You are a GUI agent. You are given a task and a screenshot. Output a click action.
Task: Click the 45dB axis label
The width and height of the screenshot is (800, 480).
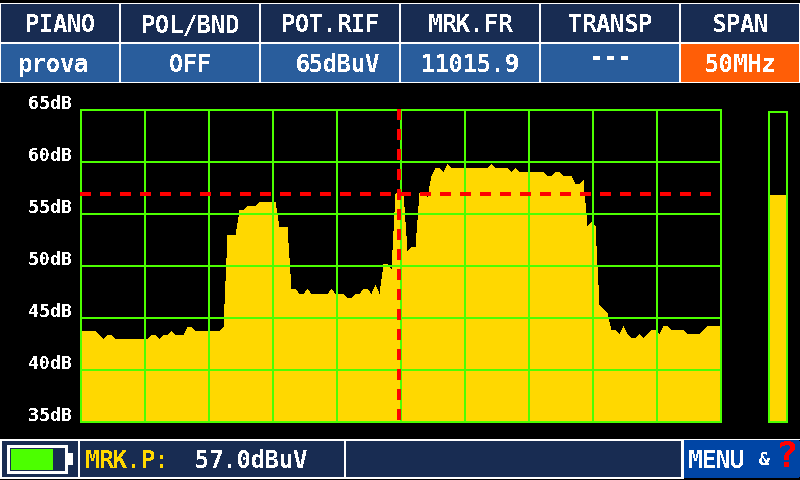(50, 311)
